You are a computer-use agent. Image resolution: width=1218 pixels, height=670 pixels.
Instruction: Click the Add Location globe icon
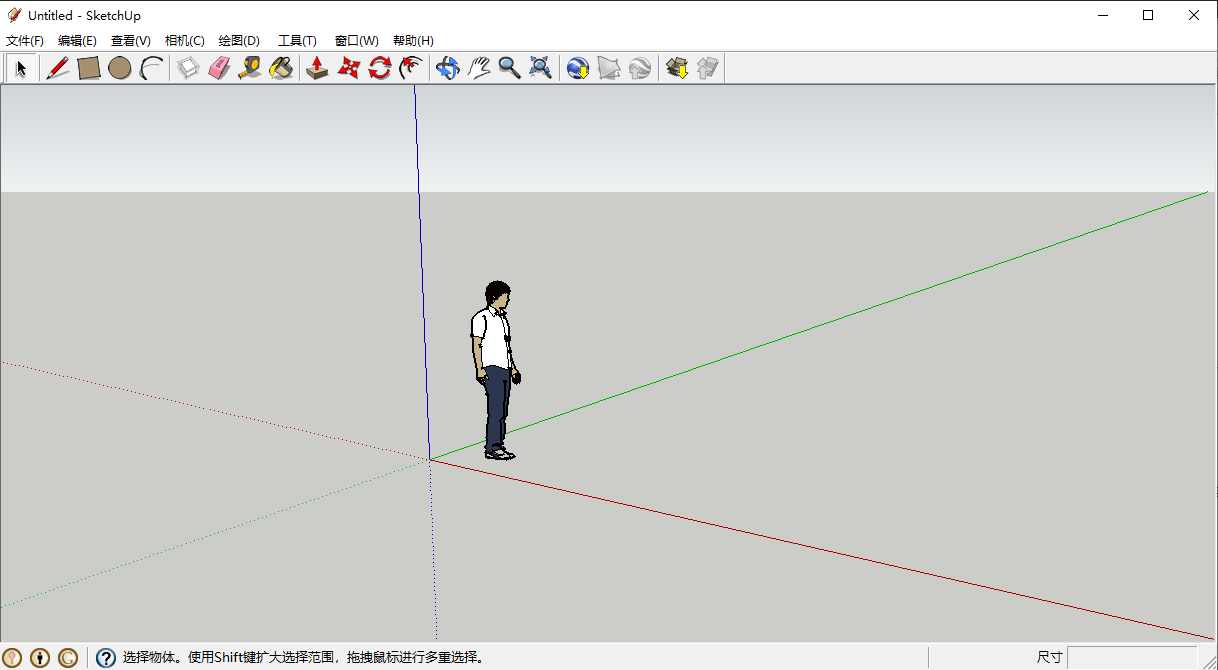click(x=577, y=68)
